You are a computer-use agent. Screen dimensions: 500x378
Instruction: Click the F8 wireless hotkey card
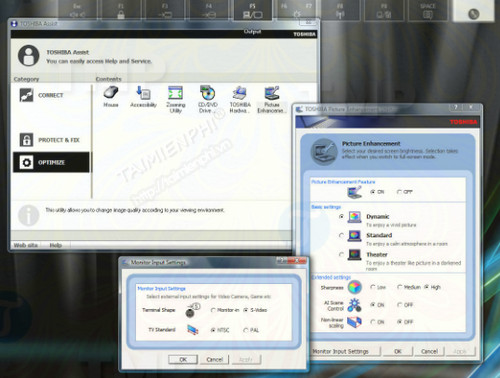pos(340,9)
